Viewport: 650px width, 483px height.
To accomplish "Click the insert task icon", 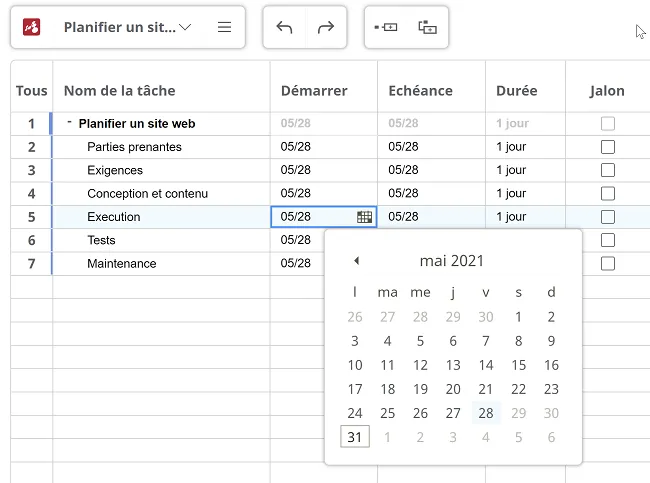I will [x=386, y=27].
